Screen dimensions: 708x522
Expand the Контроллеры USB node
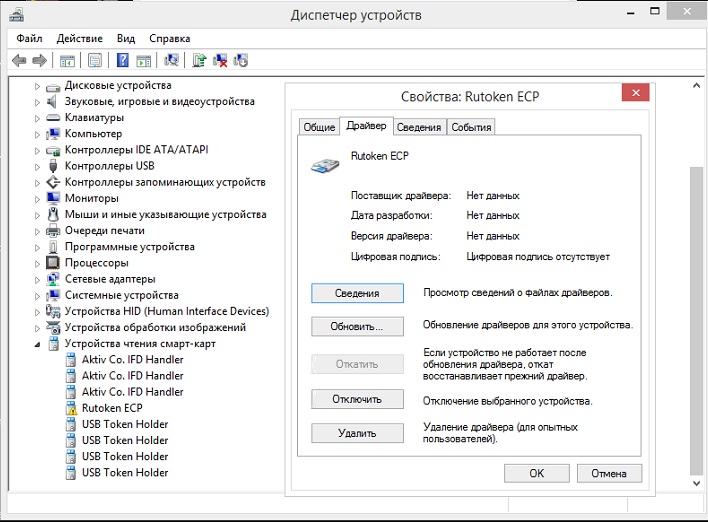click(37, 166)
